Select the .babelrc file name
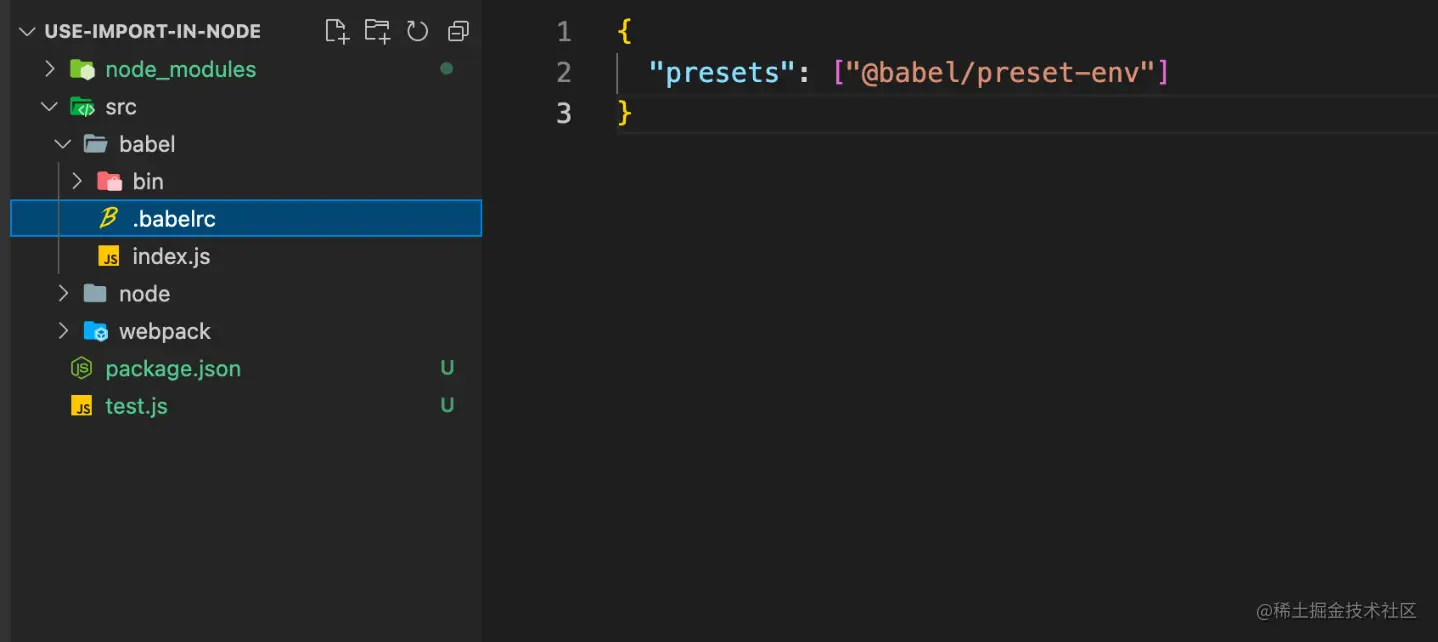Viewport: 1438px width, 642px height. tap(174, 219)
